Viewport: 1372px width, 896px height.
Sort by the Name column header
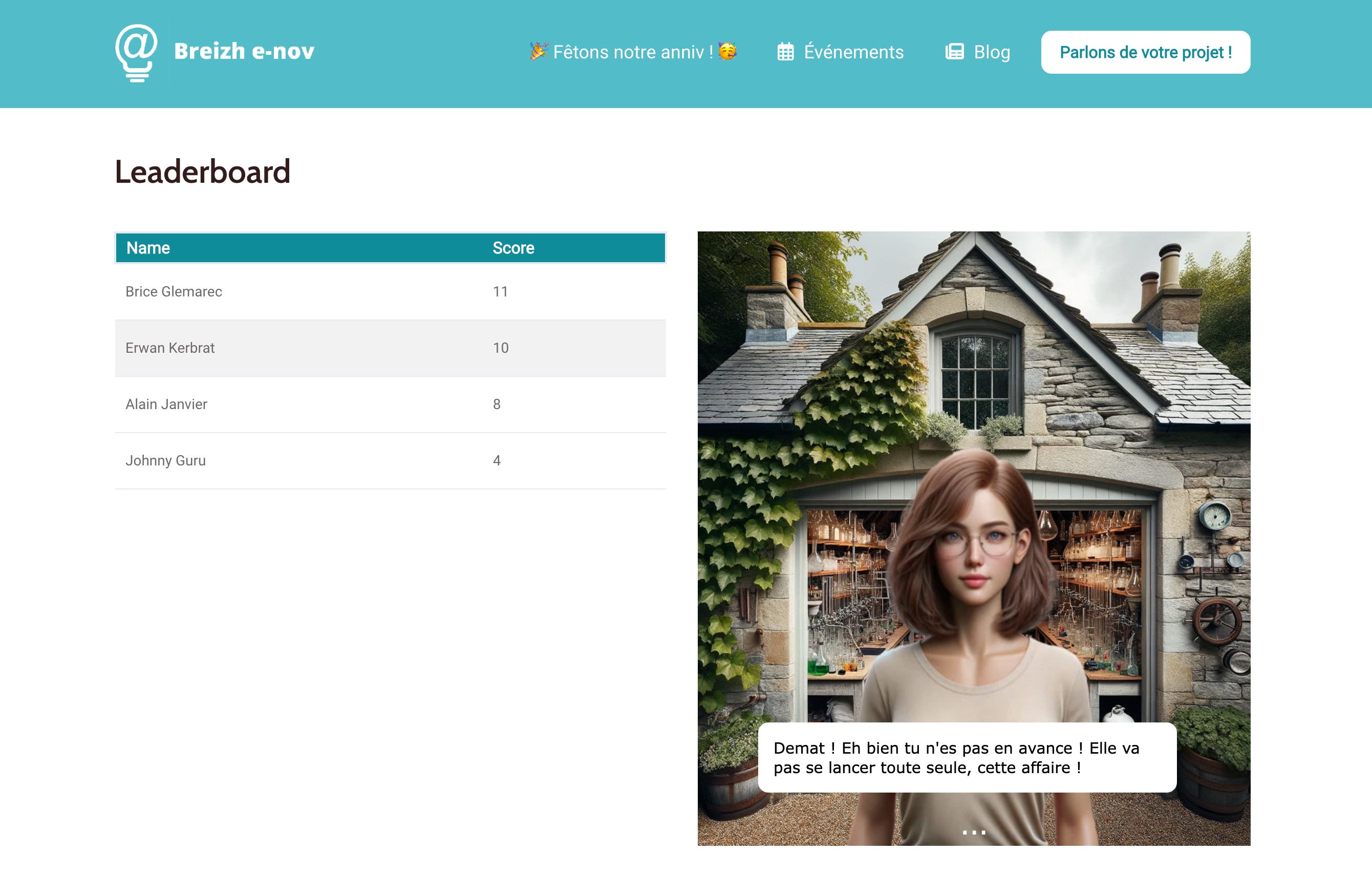pos(148,248)
